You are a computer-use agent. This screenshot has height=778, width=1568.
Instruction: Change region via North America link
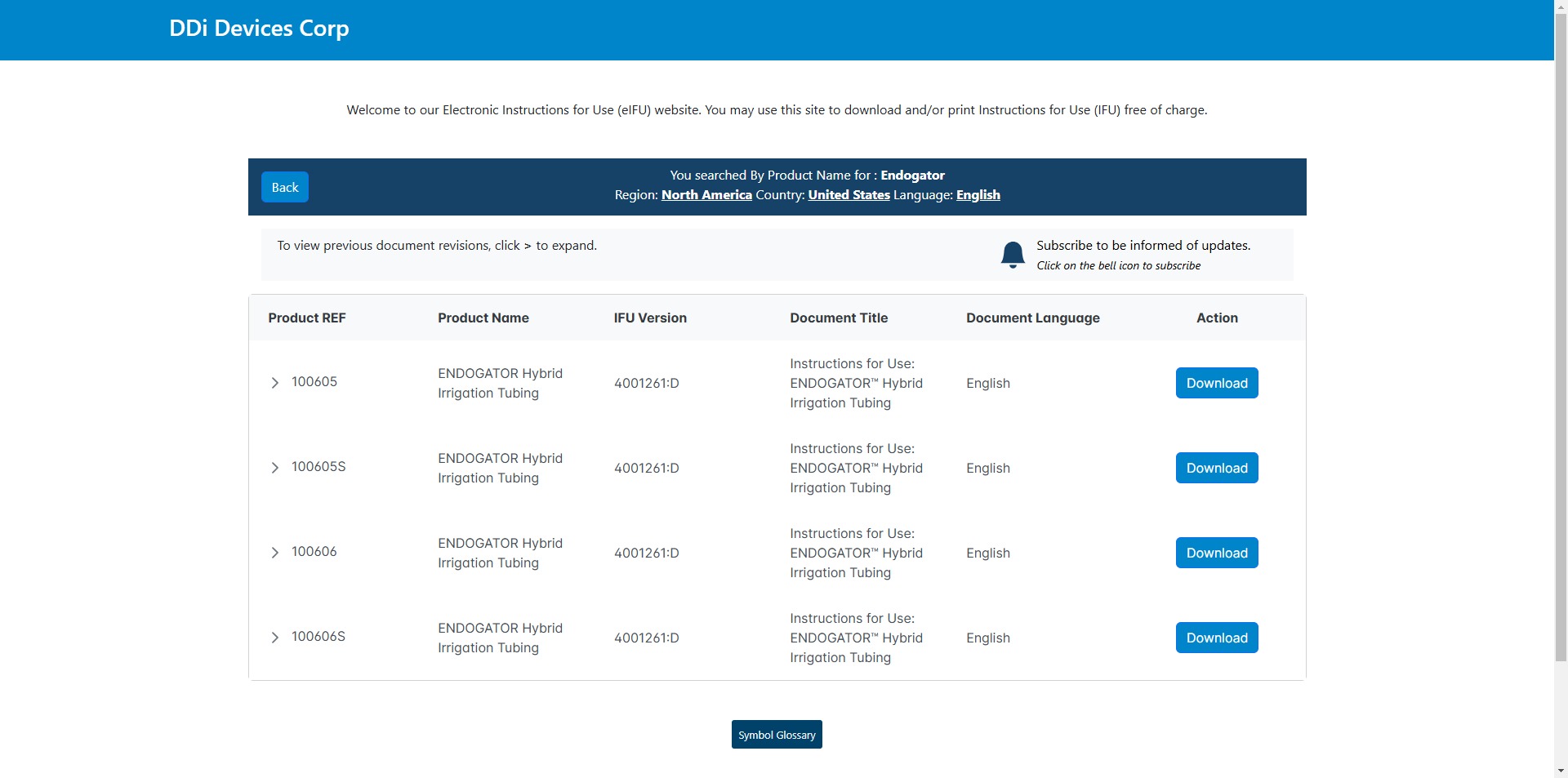706,195
